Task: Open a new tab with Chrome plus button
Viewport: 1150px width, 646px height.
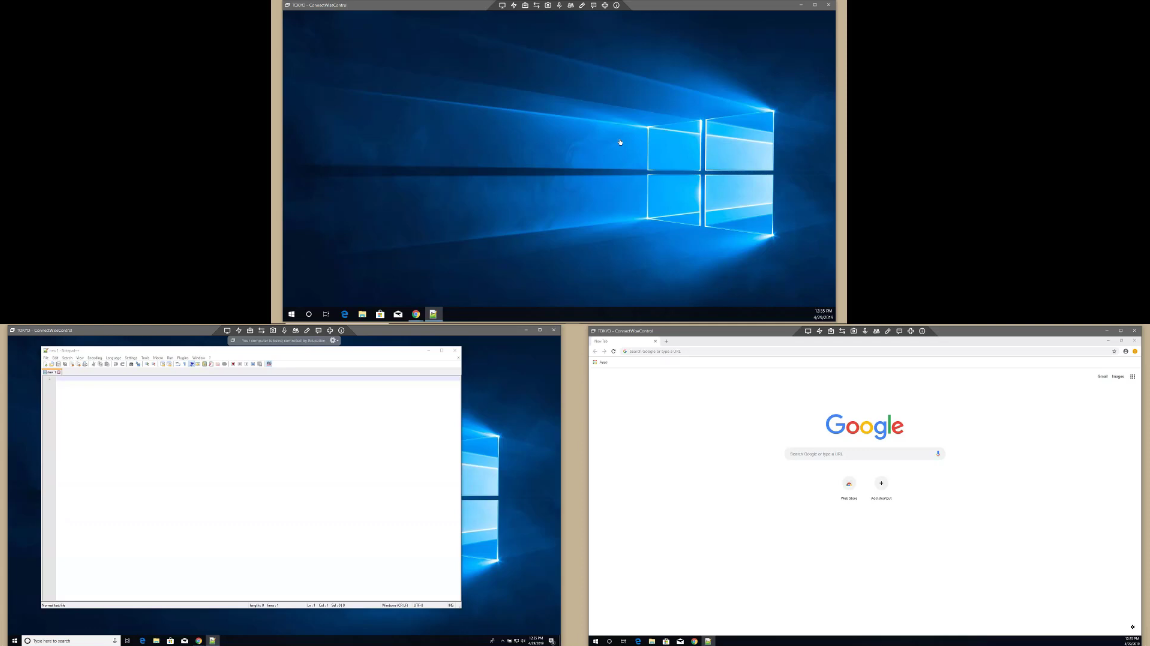Action: click(x=667, y=341)
